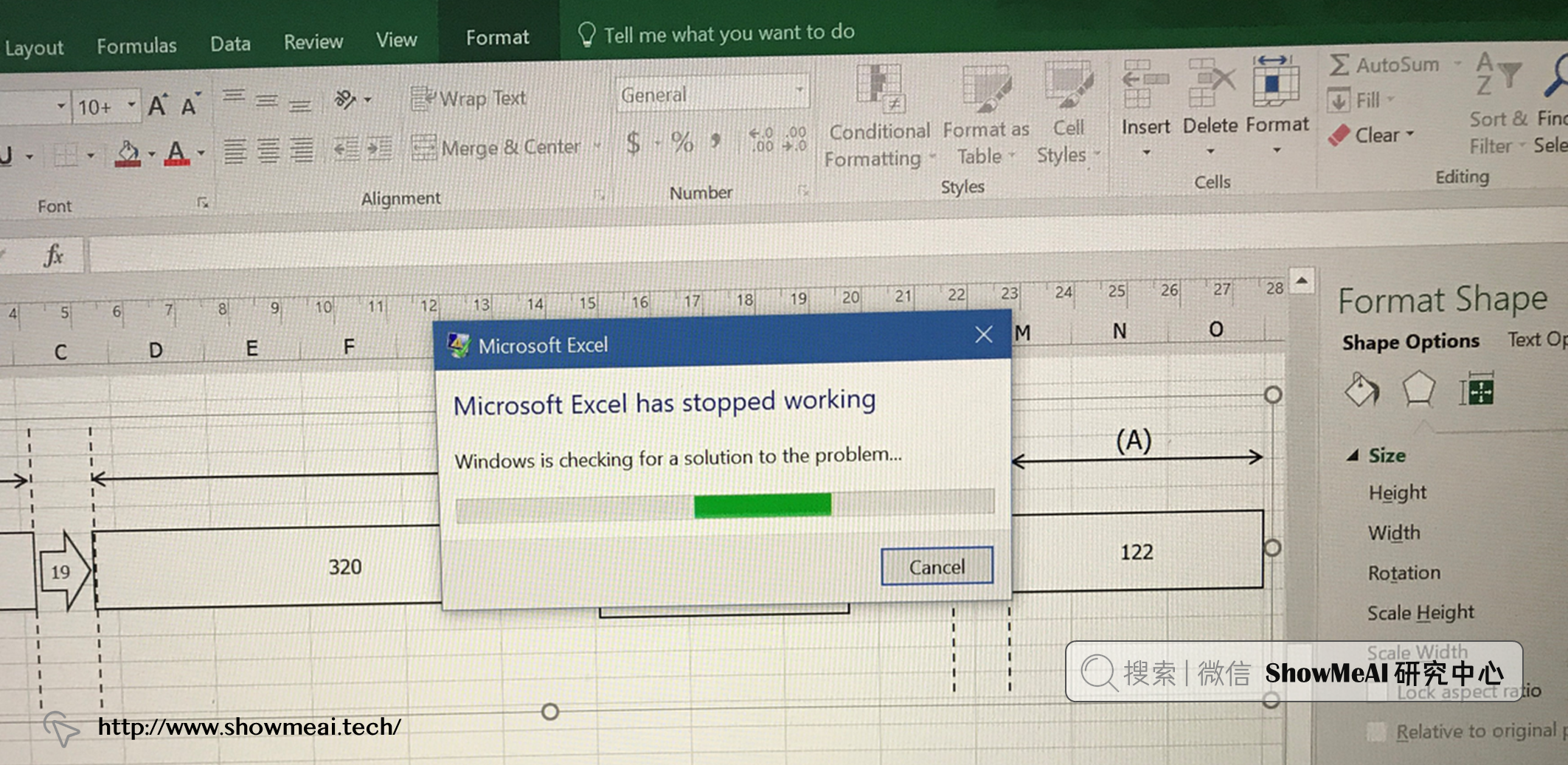Click the scroll up arrow above worksheet
Image resolution: width=1568 pixels, height=765 pixels.
pos(1301,280)
